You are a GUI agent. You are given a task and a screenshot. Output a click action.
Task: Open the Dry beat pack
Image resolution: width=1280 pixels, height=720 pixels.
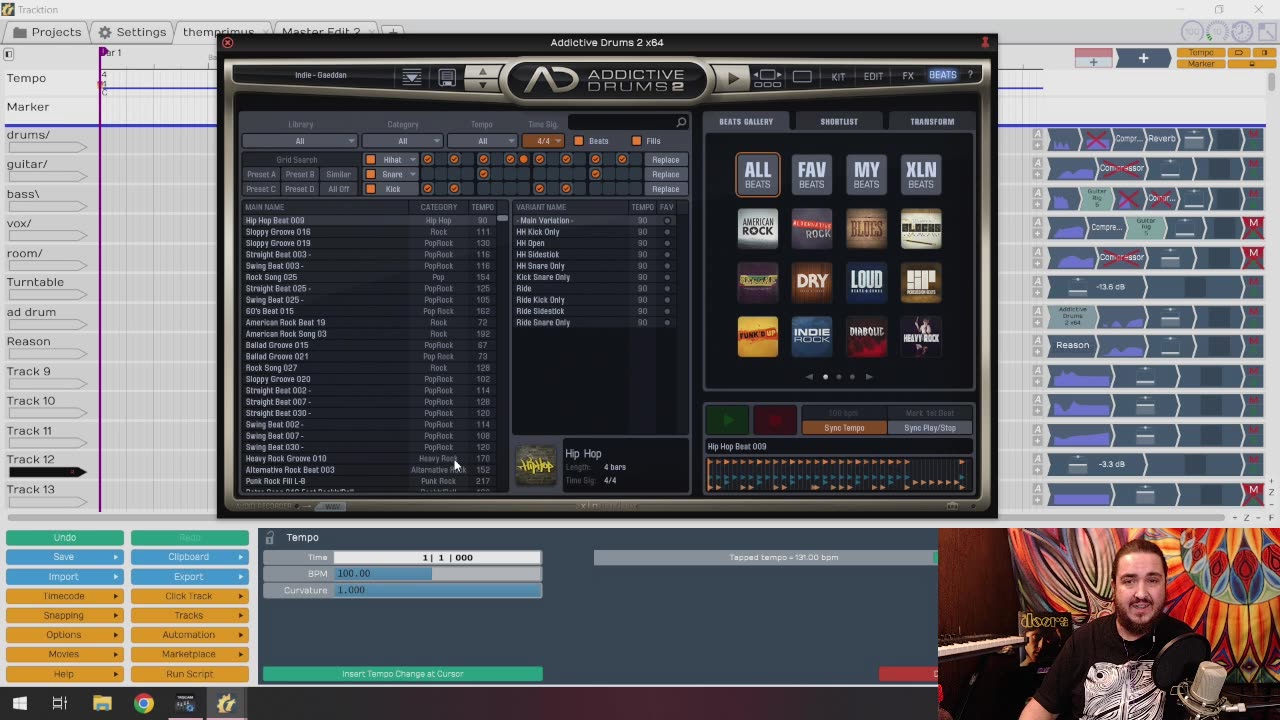pos(812,282)
